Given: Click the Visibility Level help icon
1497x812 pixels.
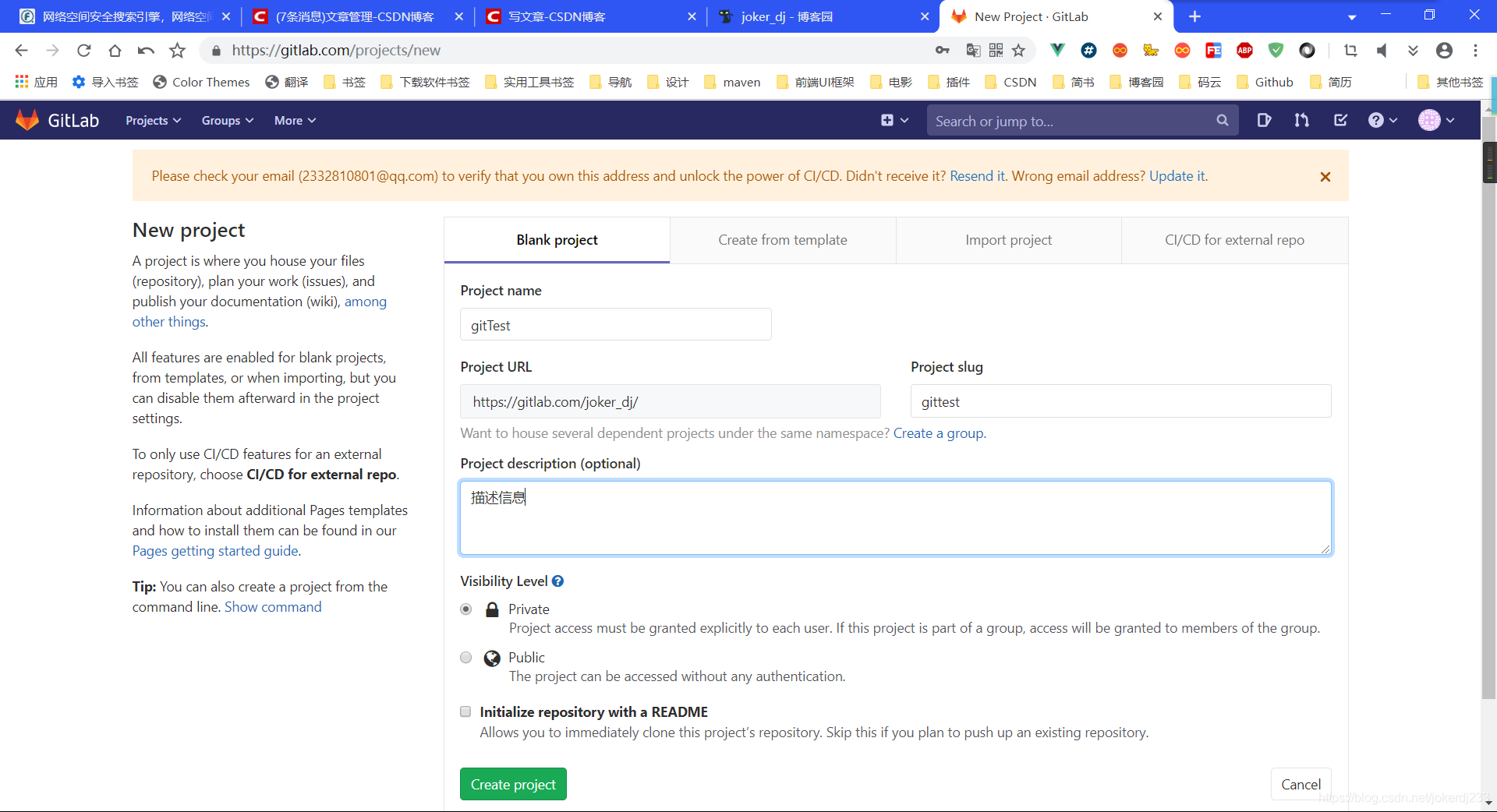Looking at the screenshot, I should (x=557, y=581).
